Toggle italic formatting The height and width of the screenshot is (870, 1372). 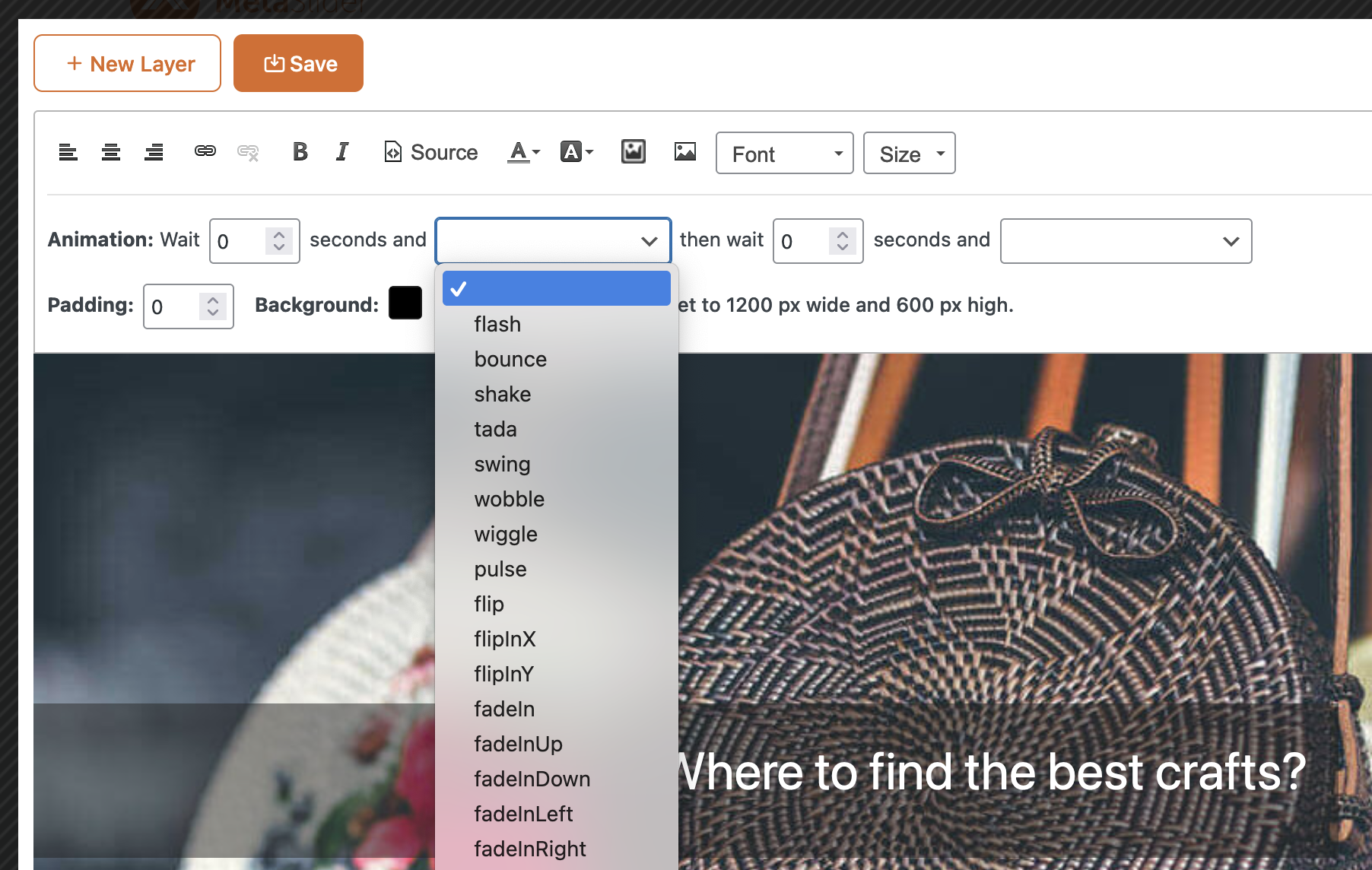342,152
